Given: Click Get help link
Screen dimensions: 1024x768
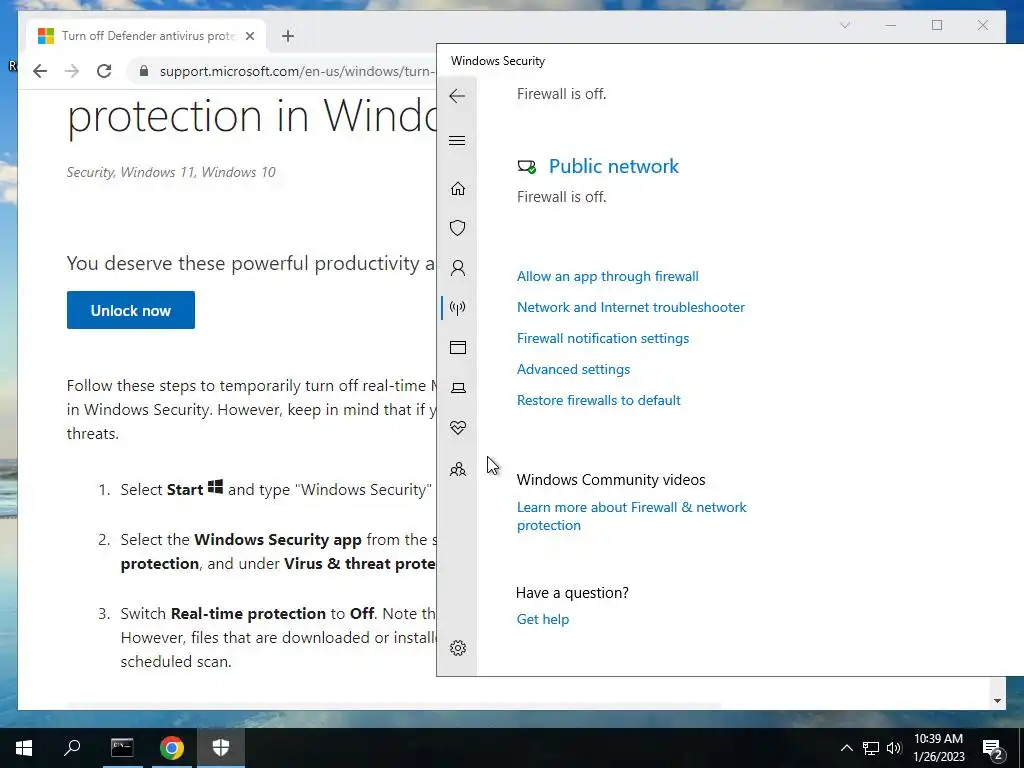Looking at the screenshot, I should (x=543, y=619).
